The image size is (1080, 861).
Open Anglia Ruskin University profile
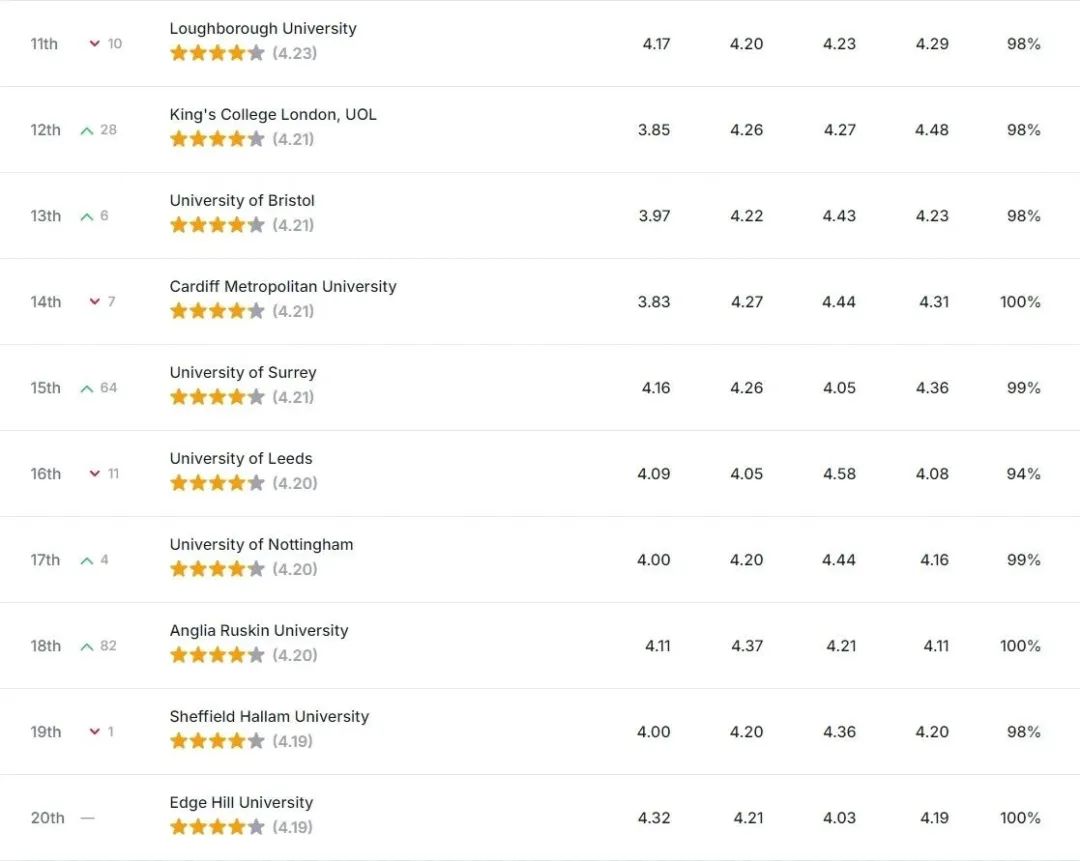[259, 631]
